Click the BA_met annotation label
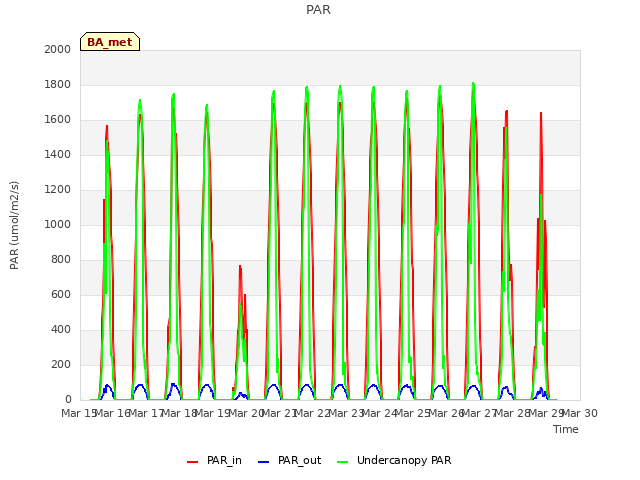 [110, 42]
